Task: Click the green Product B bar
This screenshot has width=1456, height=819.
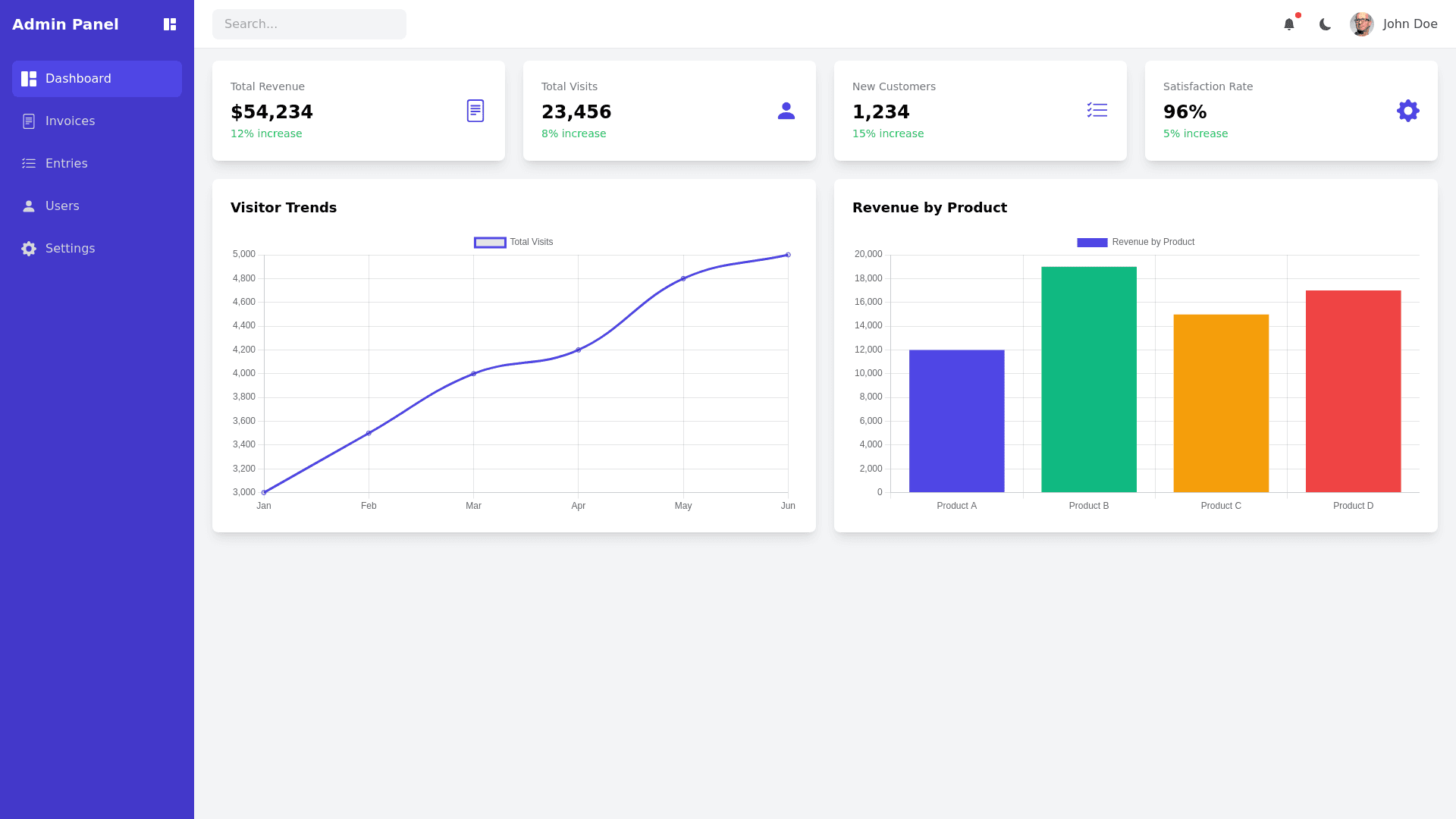Action: click(x=1089, y=379)
